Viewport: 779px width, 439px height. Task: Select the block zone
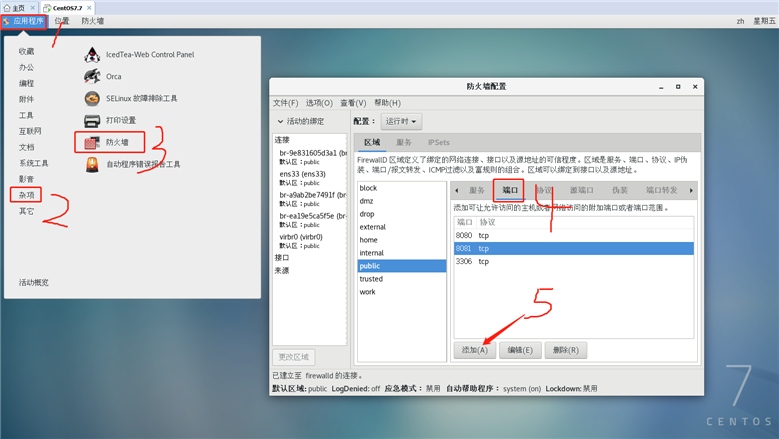[x=401, y=188]
